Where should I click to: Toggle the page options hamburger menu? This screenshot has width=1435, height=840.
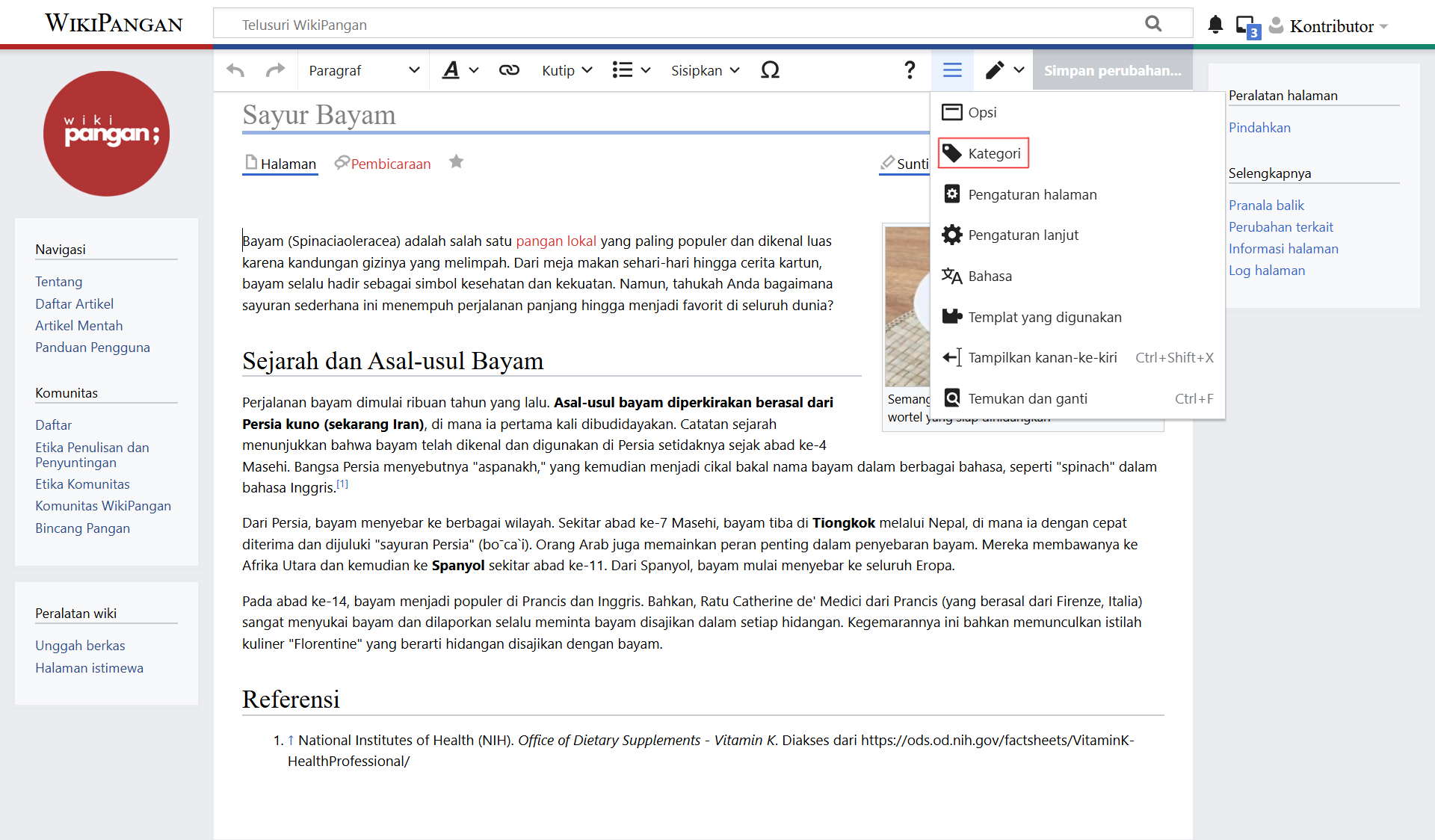(x=951, y=70)
